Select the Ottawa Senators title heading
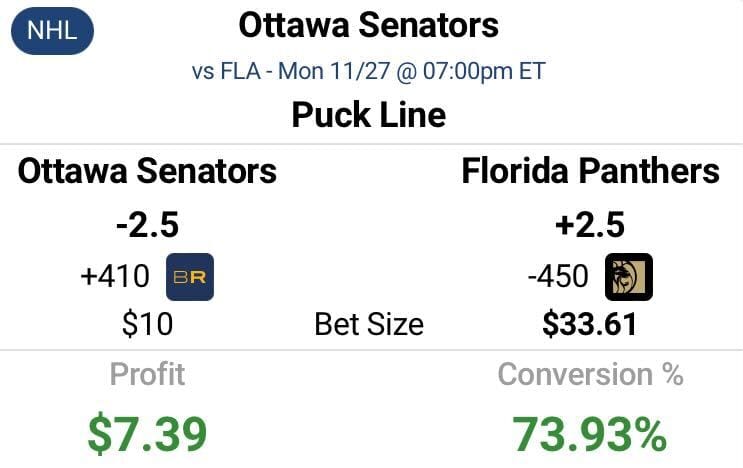 369,25
